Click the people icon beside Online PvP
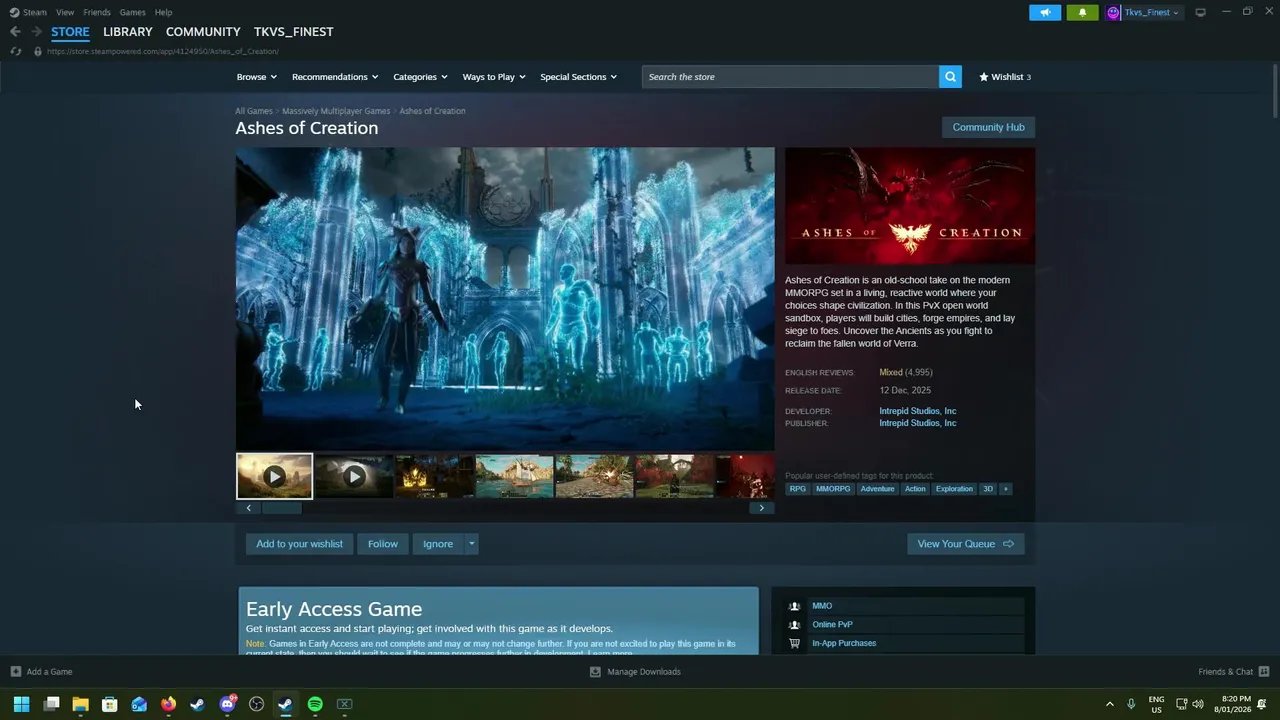This screenshot has height=720, width=1280. click(x=794, y=625)
